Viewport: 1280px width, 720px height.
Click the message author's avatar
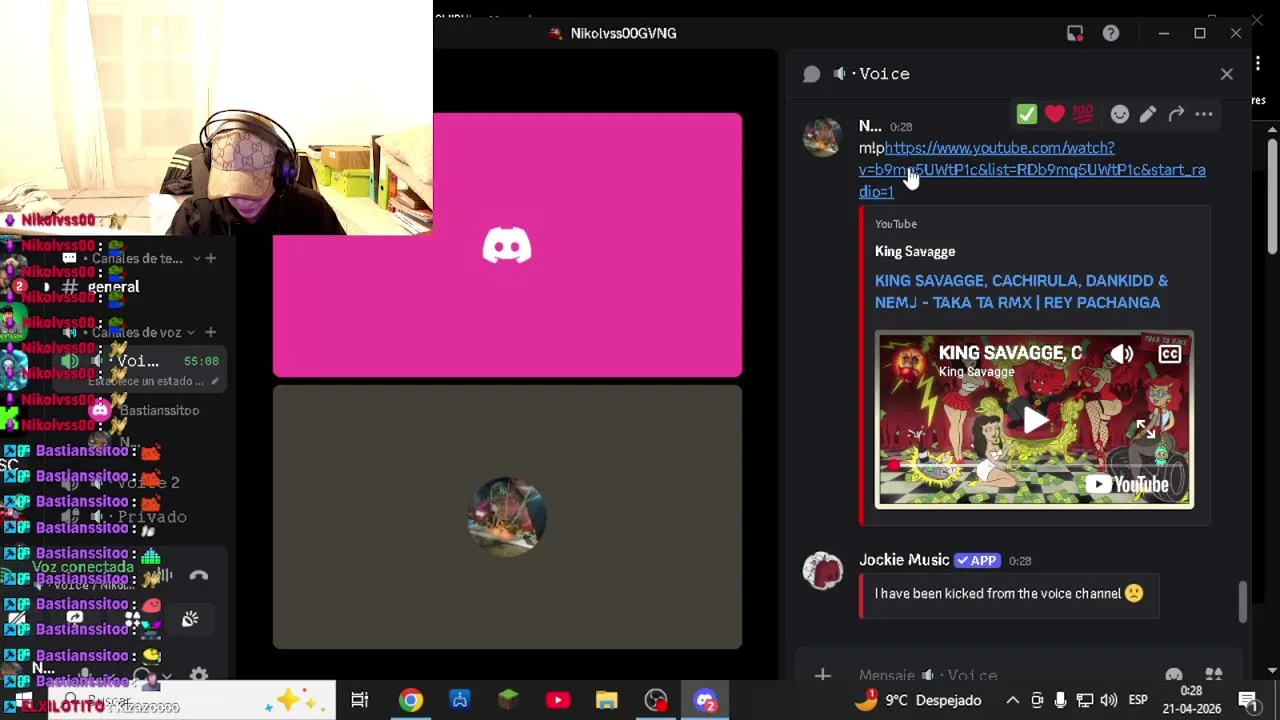coord(823,137)
